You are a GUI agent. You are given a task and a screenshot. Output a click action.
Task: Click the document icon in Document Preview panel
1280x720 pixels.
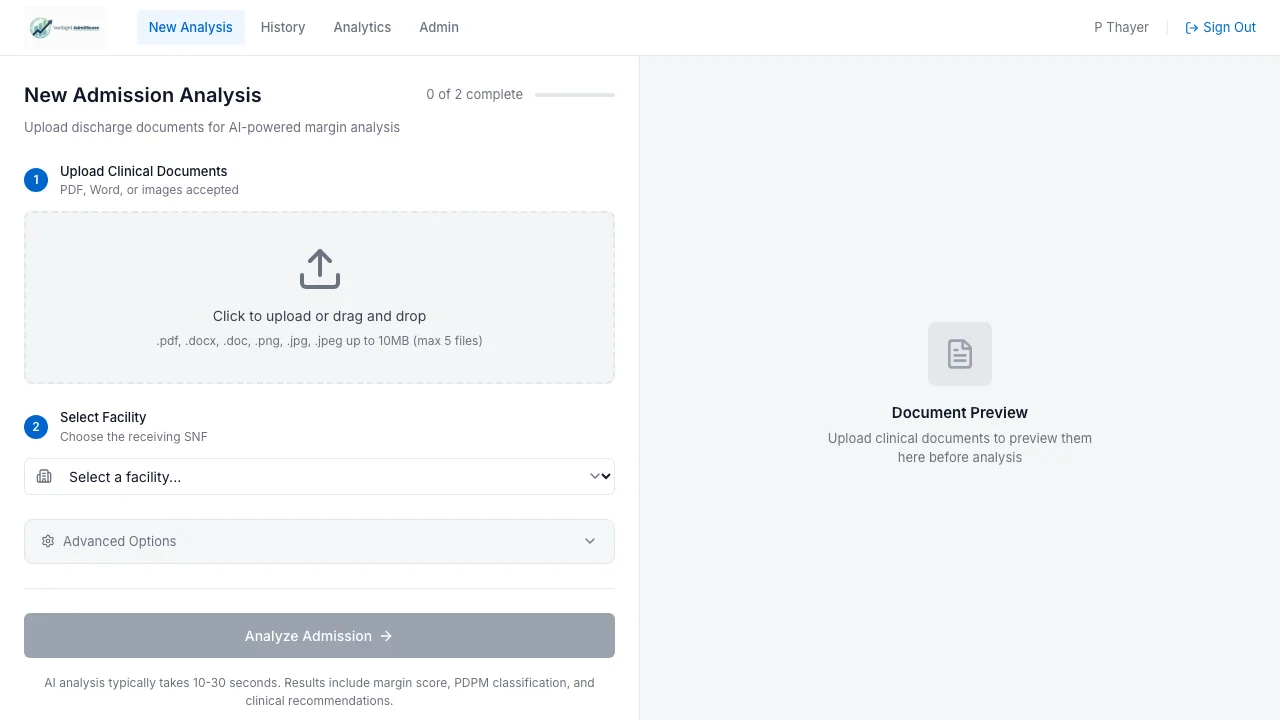(959, 353)
